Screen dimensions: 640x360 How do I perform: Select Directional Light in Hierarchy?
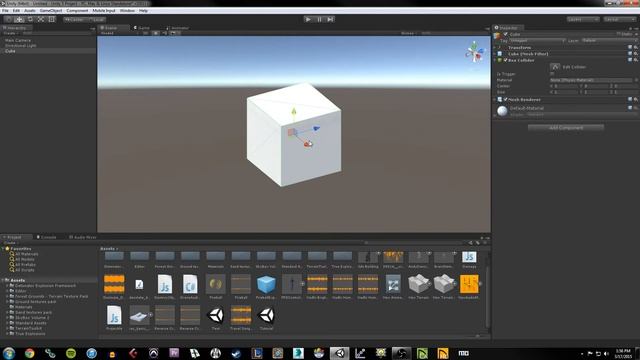[20, 46]
